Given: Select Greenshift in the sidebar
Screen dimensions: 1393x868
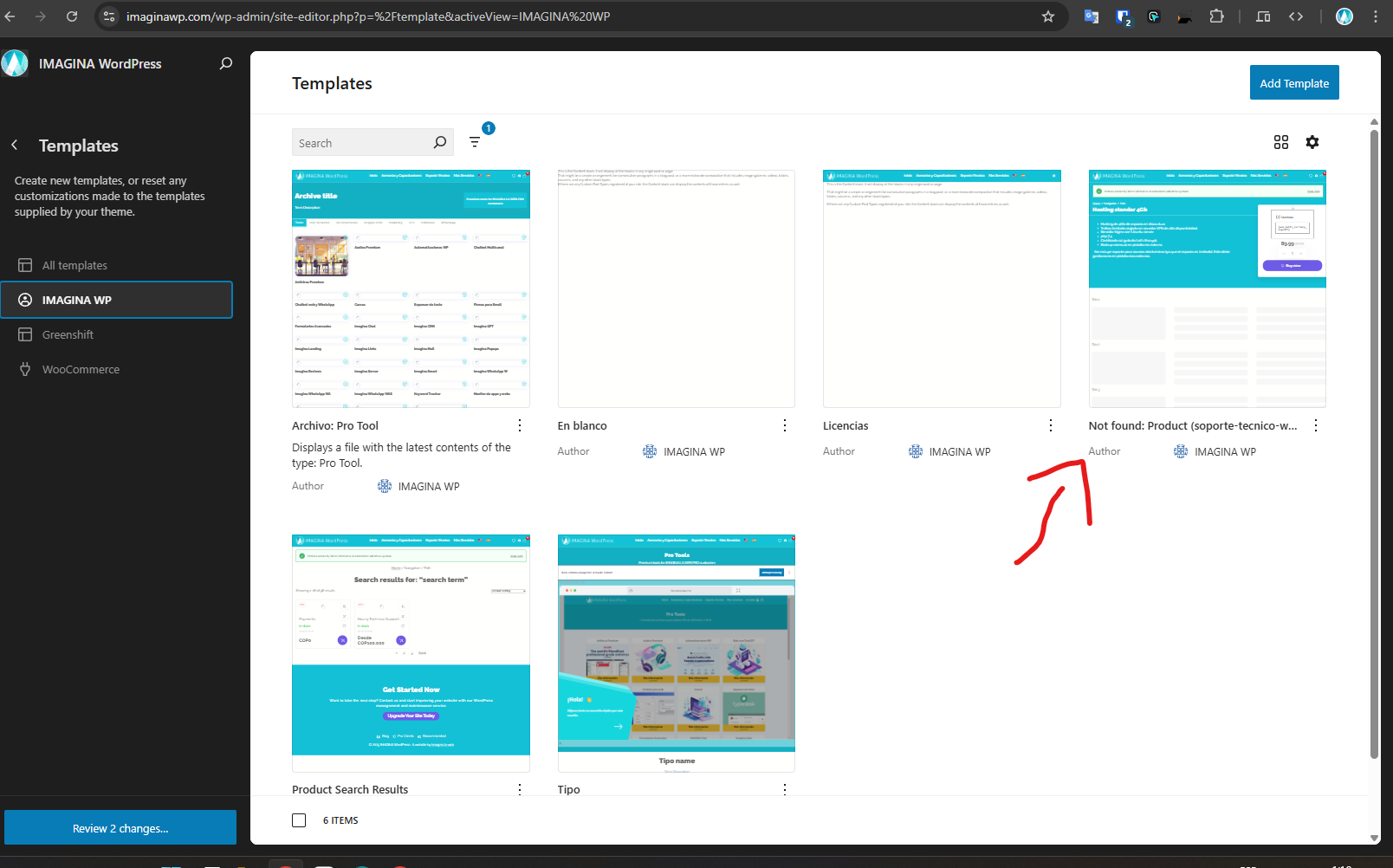Looking at the screenshot, I should click(x=117, y=334).
